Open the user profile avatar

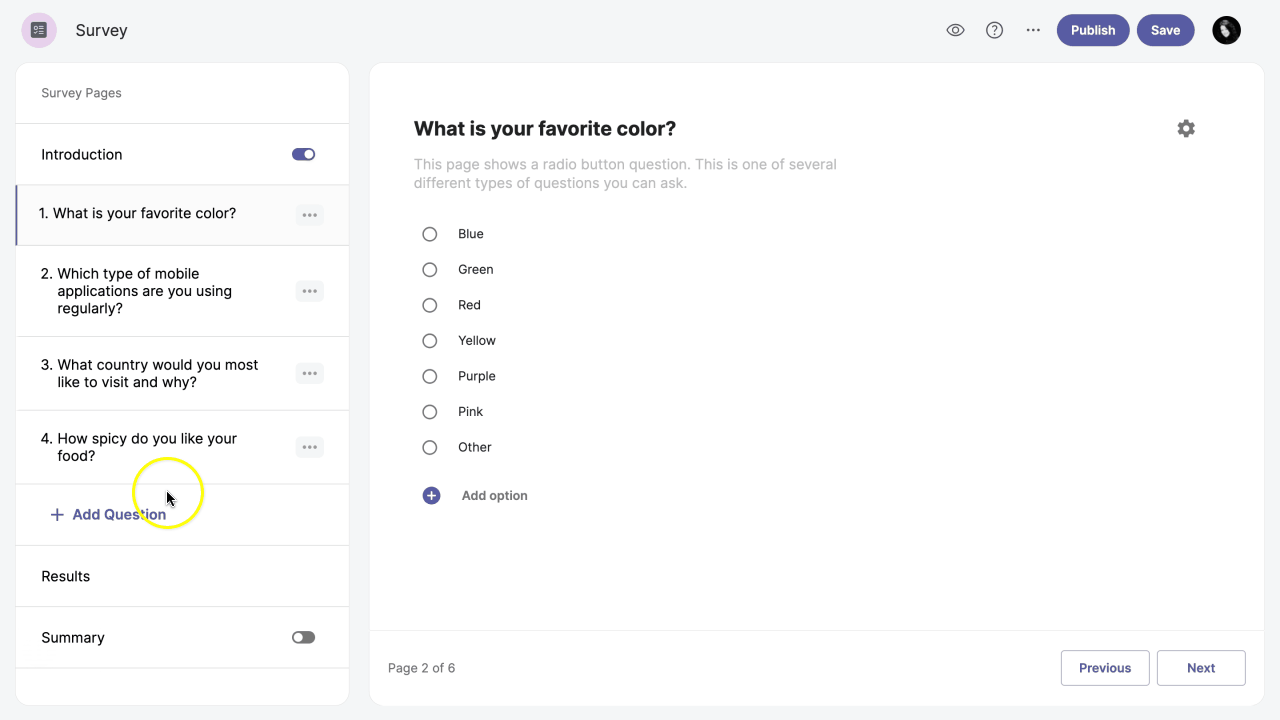click(1226, 30)
